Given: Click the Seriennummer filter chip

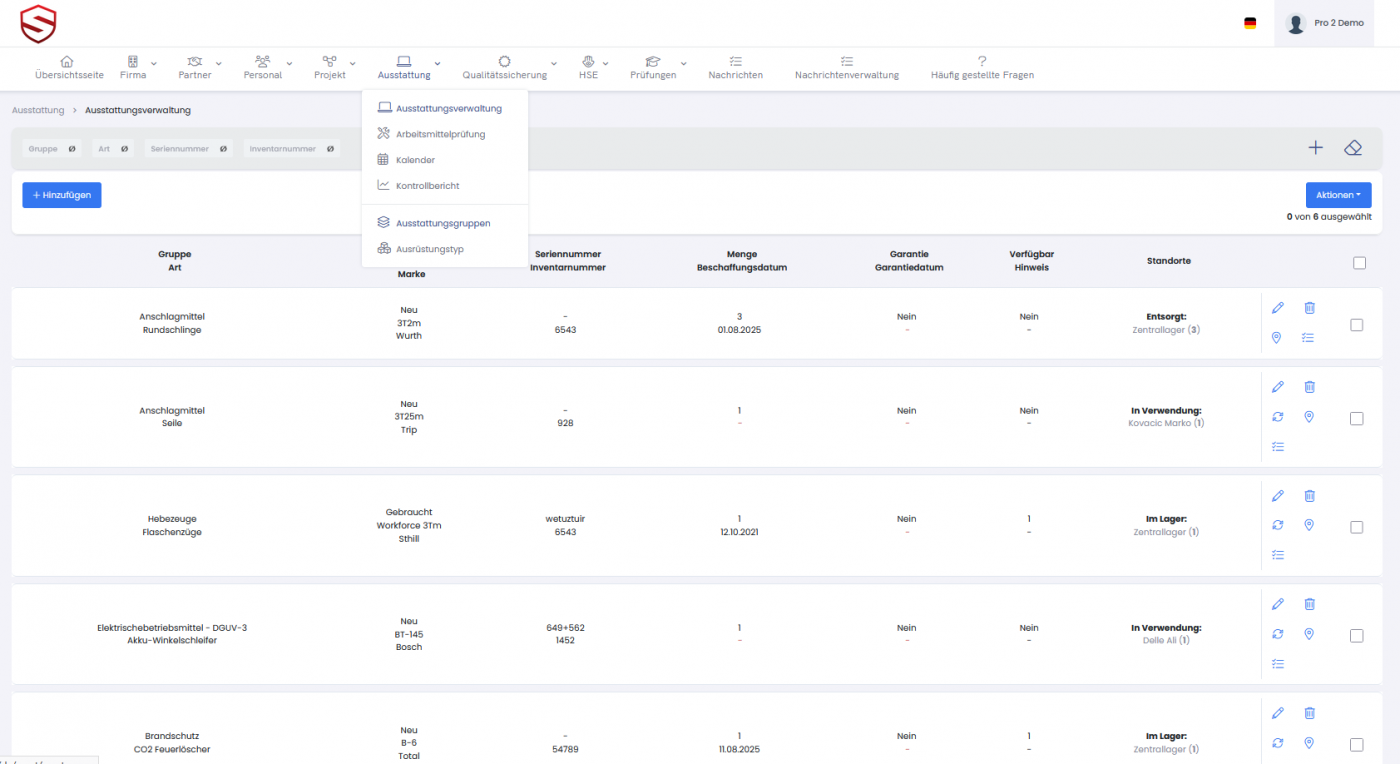Looking at the screenshot, I should [188, 149].
